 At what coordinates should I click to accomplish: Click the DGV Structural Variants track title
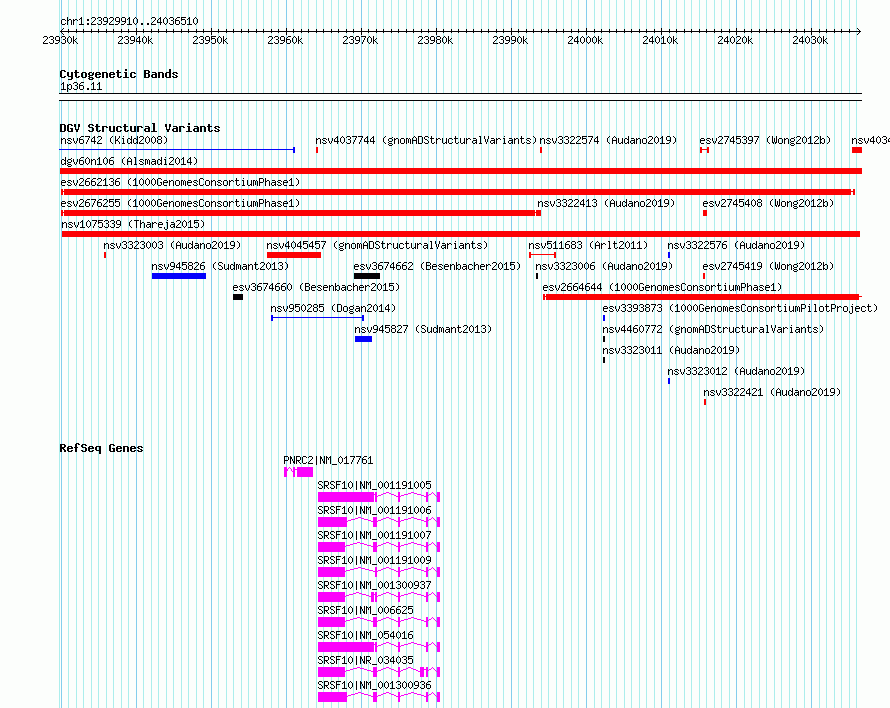point(140,128)
